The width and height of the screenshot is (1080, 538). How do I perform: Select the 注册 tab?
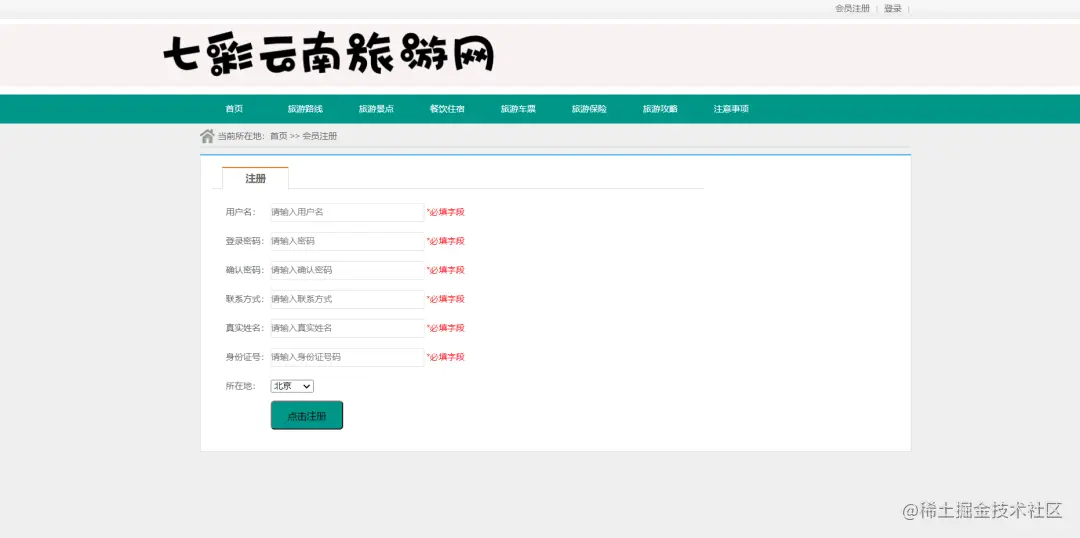click(256, 178)
